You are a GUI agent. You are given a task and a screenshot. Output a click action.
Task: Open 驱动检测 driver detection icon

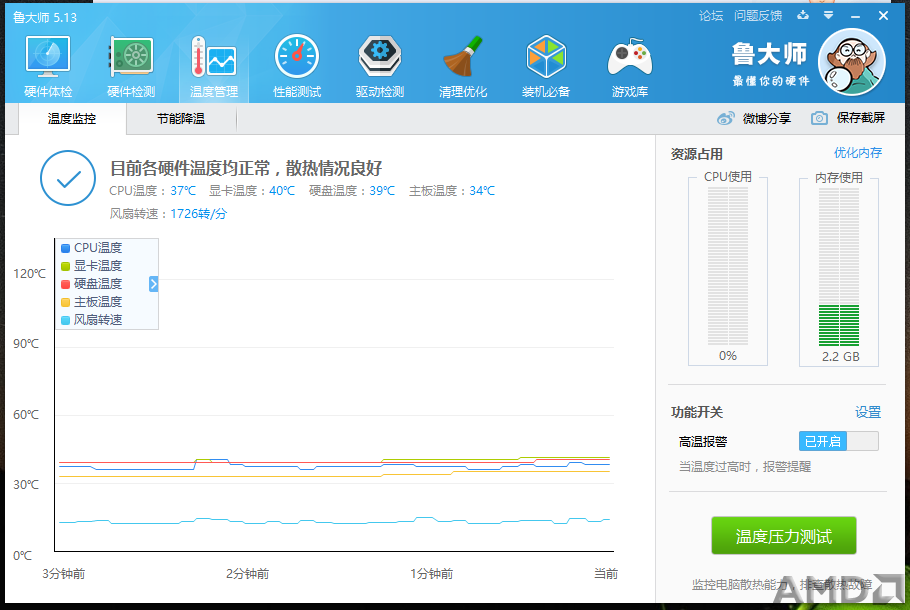380,56
